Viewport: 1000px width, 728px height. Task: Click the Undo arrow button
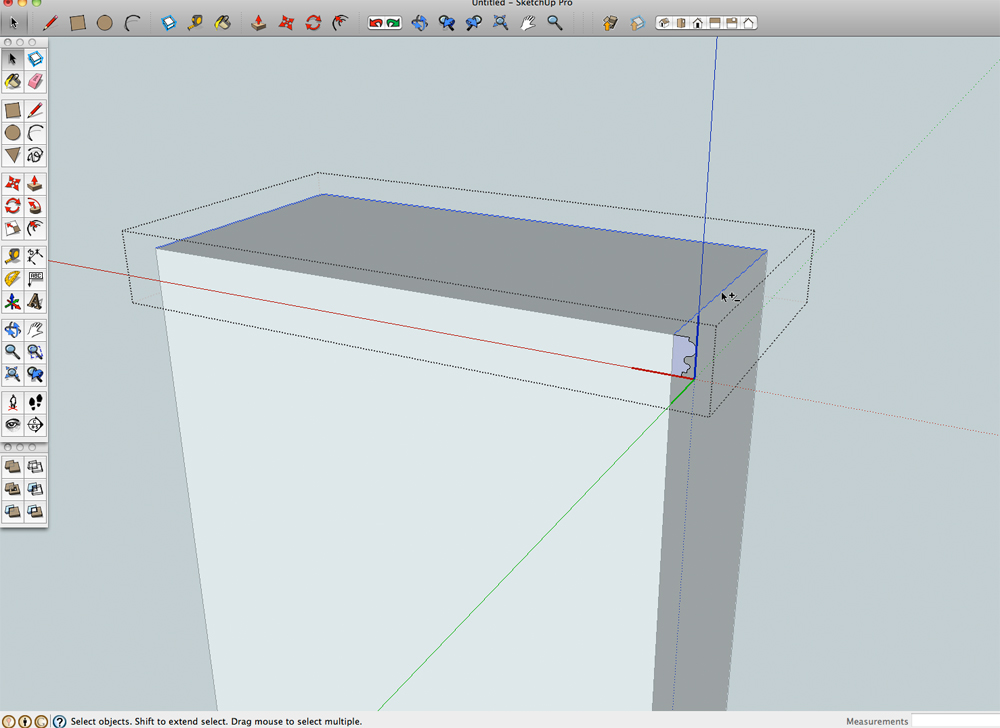click(x=376, y=22)
